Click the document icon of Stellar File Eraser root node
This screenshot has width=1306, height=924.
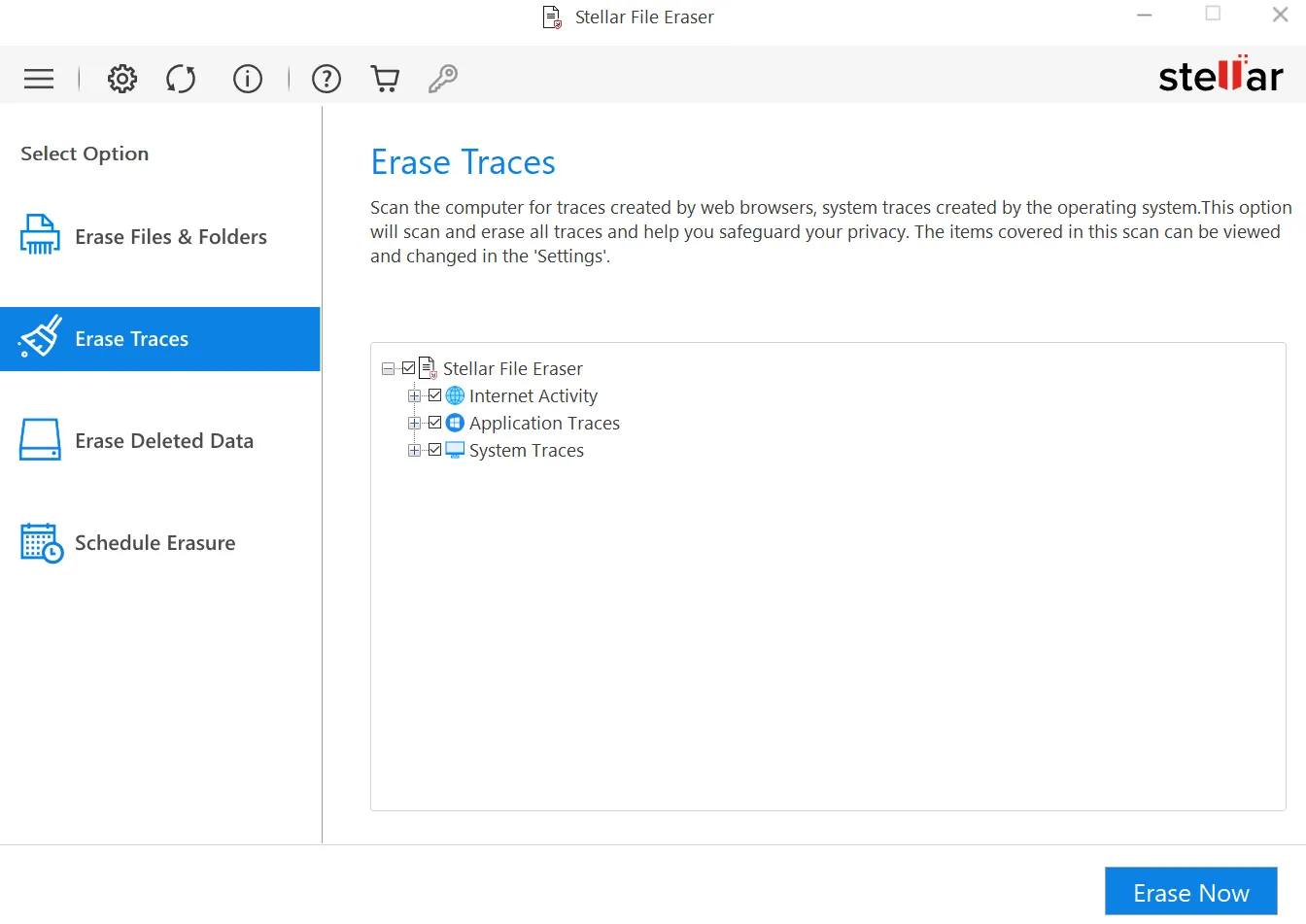[x=428, y=367]
